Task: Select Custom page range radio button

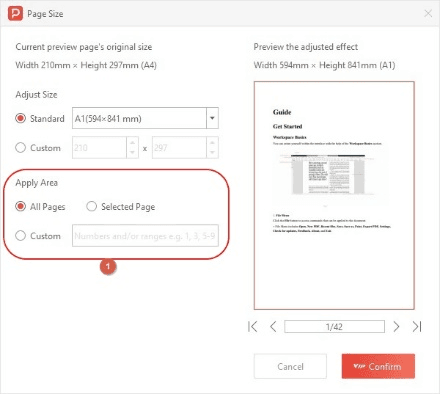Action: pos(21,236)
